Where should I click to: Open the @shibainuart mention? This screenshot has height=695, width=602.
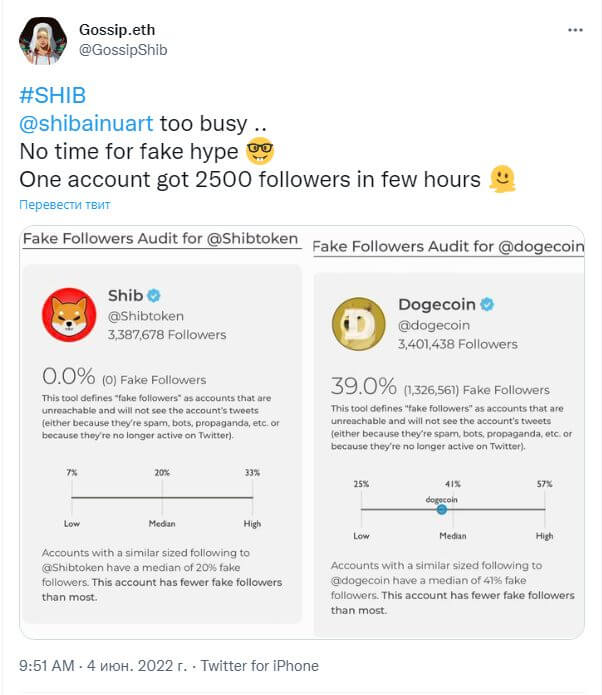(86, 123)
